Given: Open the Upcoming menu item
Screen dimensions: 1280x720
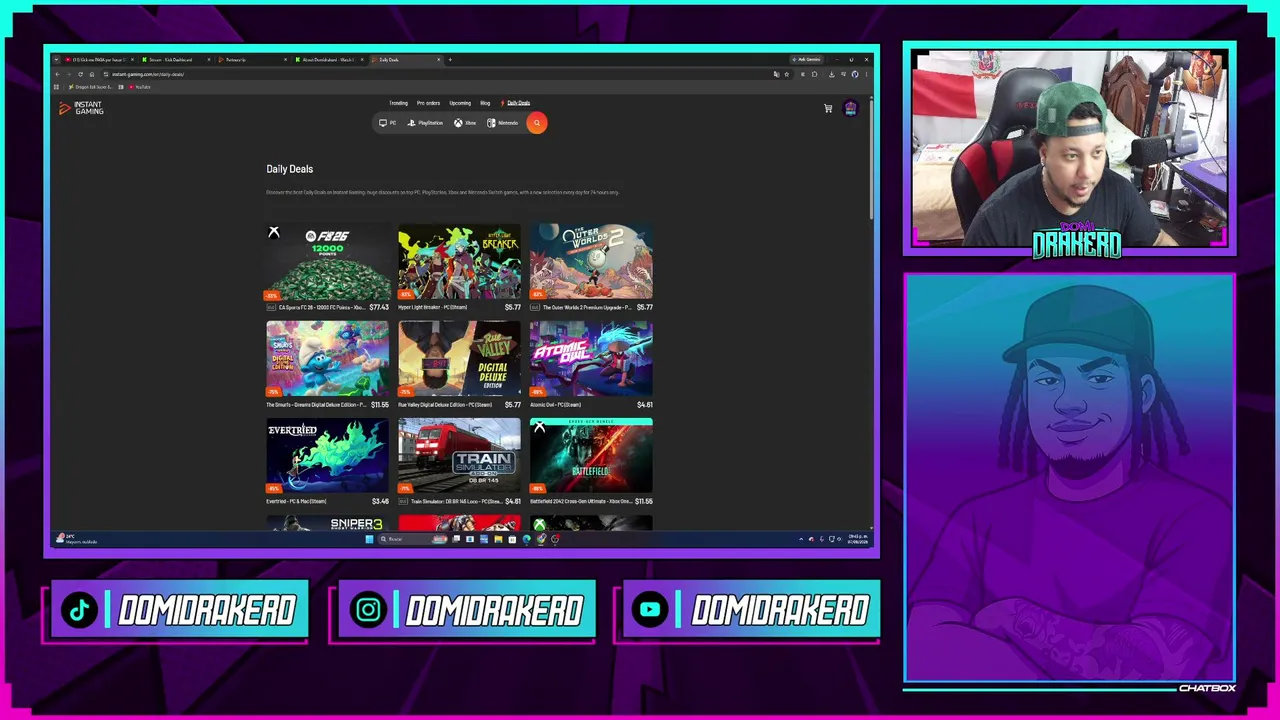Looking at the screenshot, I should pos(460,103).
